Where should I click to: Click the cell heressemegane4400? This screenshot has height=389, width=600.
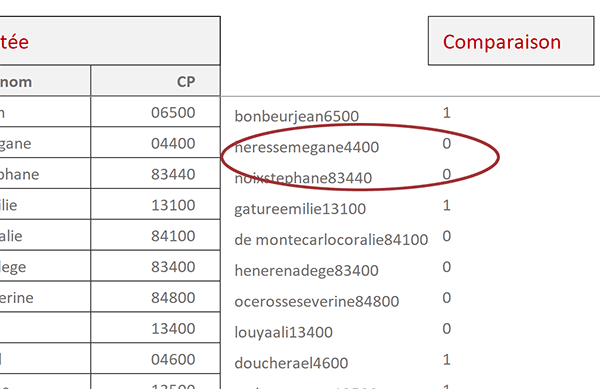[x=307, y=147]
